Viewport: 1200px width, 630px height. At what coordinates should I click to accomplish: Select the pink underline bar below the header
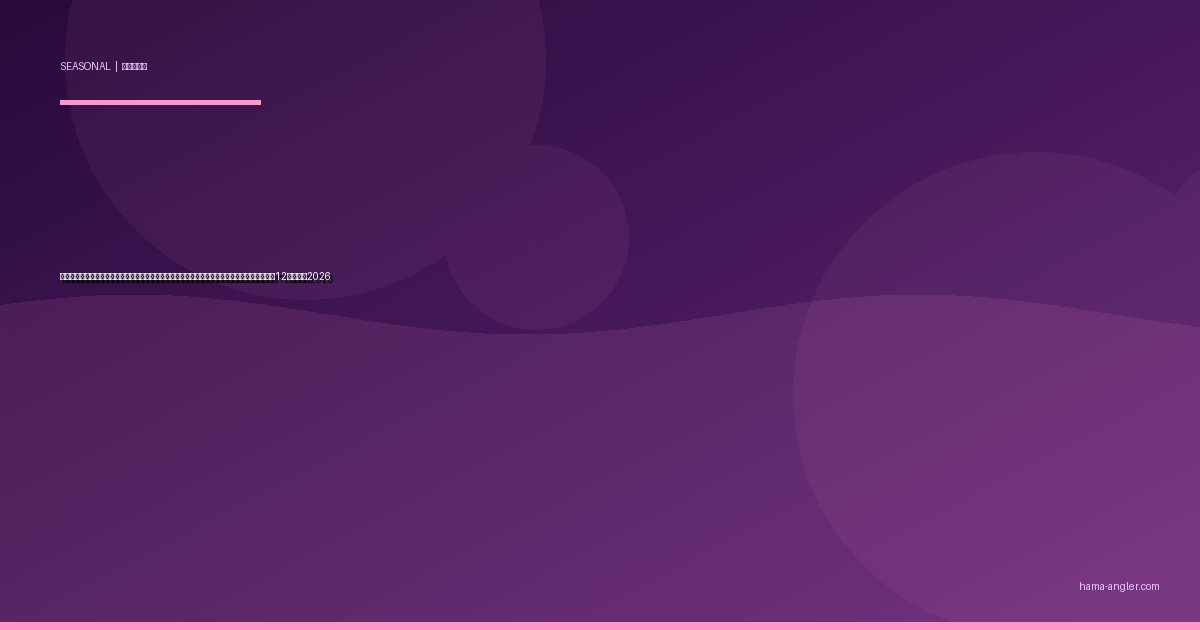[160, 102]
